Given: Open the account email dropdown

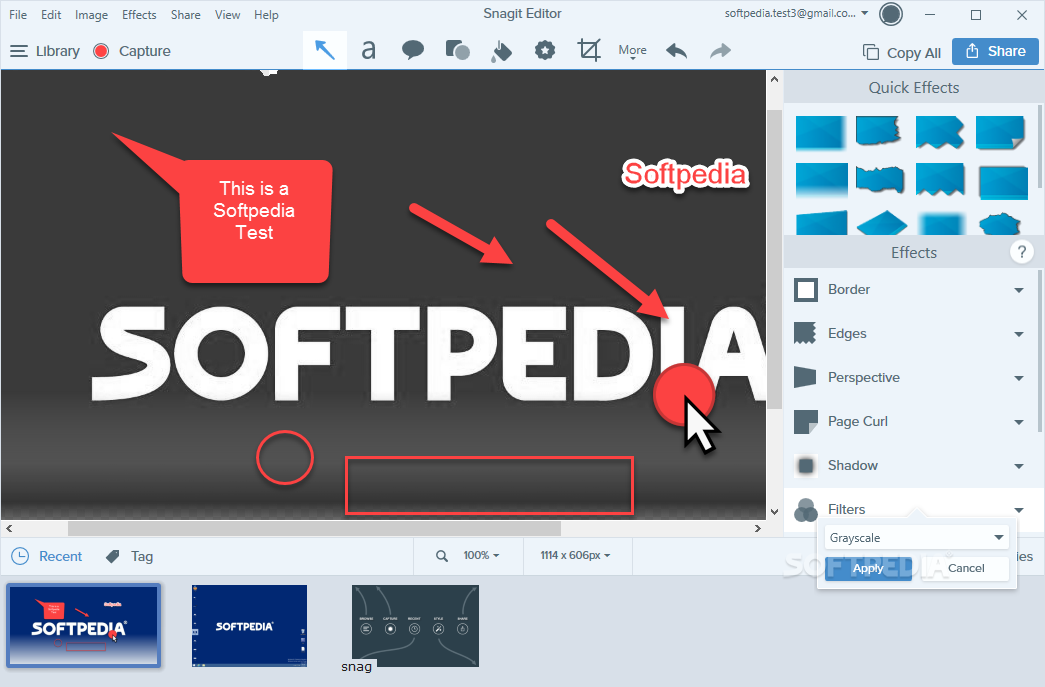Looking at the screenshot, I should pos(796,13).
